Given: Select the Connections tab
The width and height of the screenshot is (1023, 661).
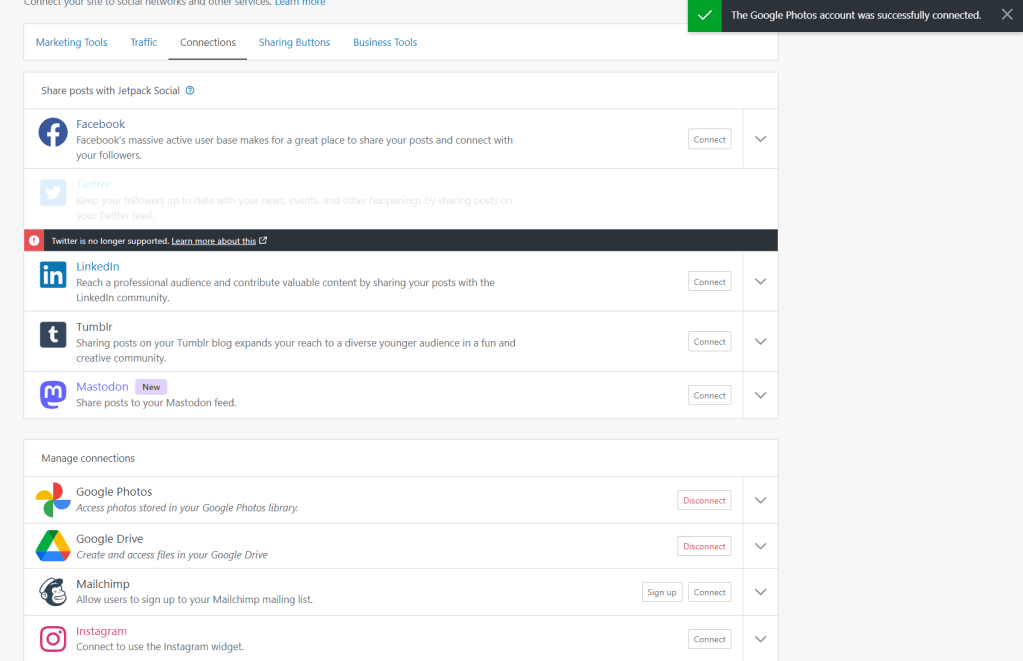Looking at the screenshot, I should coord(207,42).
